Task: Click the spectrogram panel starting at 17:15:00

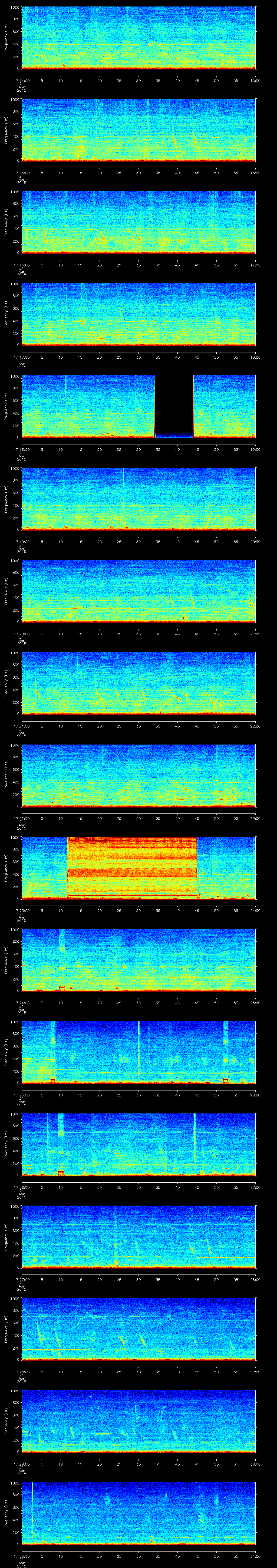Action: (x=139, y=130)
